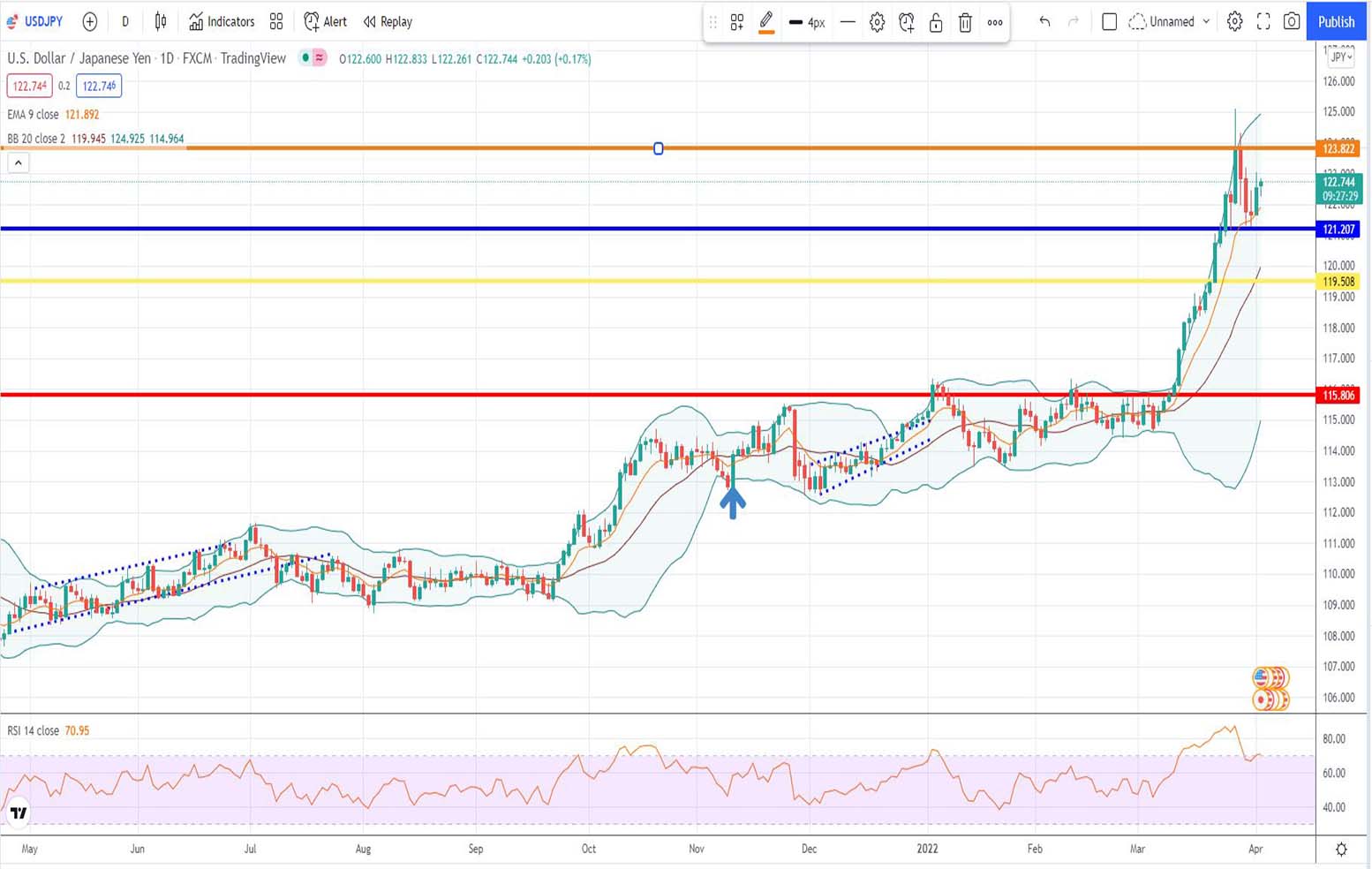
Task: Open drawing settings gear in floating toolbar
Action: pos(877,23)
